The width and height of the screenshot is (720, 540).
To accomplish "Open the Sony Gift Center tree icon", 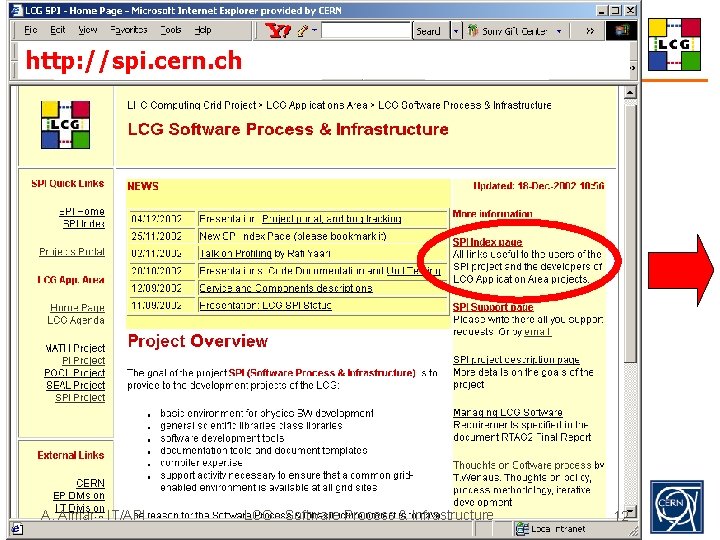I will 472,30.
